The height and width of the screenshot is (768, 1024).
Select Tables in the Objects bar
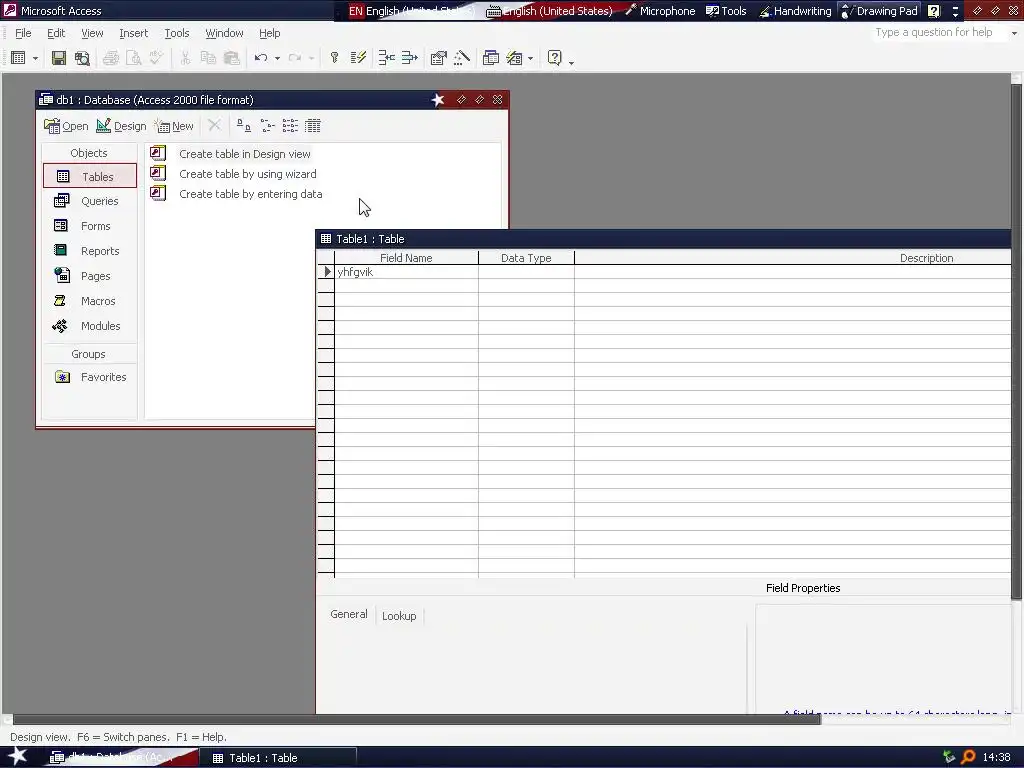[x=89, y=176]
